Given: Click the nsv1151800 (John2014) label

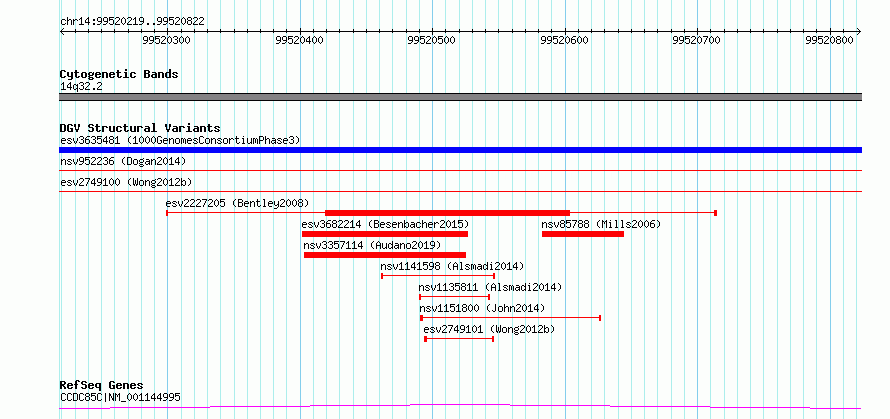Looking at the screenshot, I should [482, 308].
